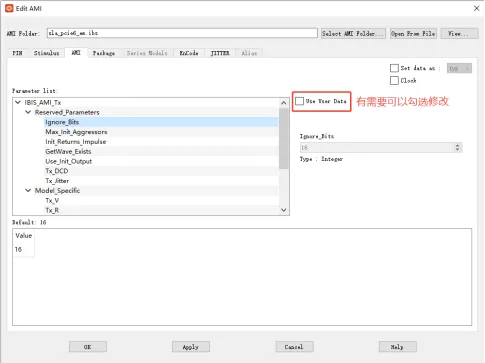Select the AMI tab

76,53
